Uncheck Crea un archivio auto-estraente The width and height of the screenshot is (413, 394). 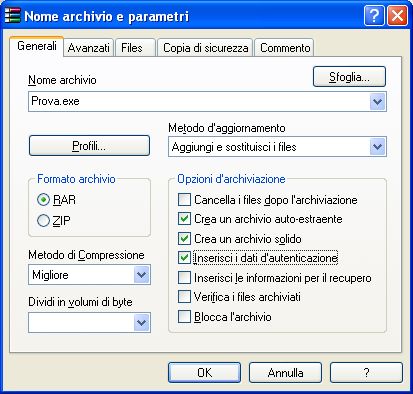coord(184,219)
